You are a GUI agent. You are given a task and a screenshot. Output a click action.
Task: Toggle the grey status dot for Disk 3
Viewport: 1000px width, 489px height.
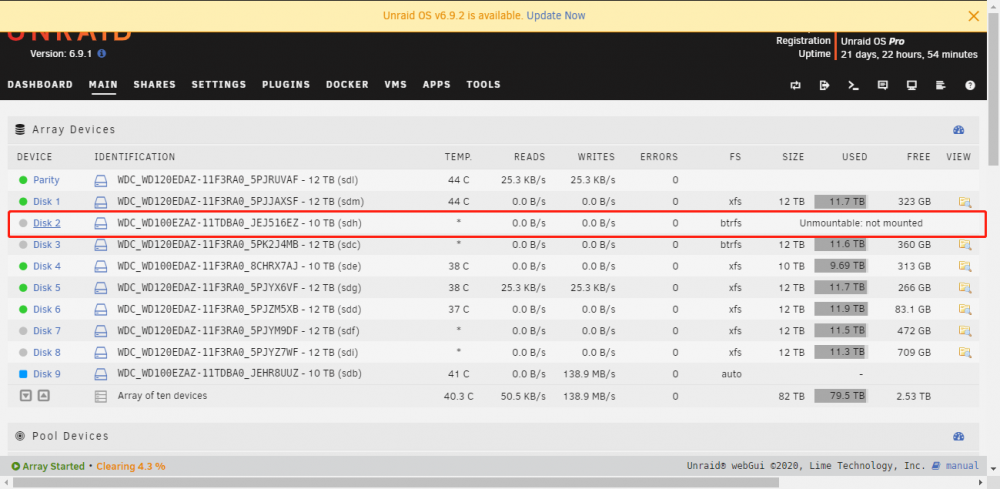tap(24, 245)
